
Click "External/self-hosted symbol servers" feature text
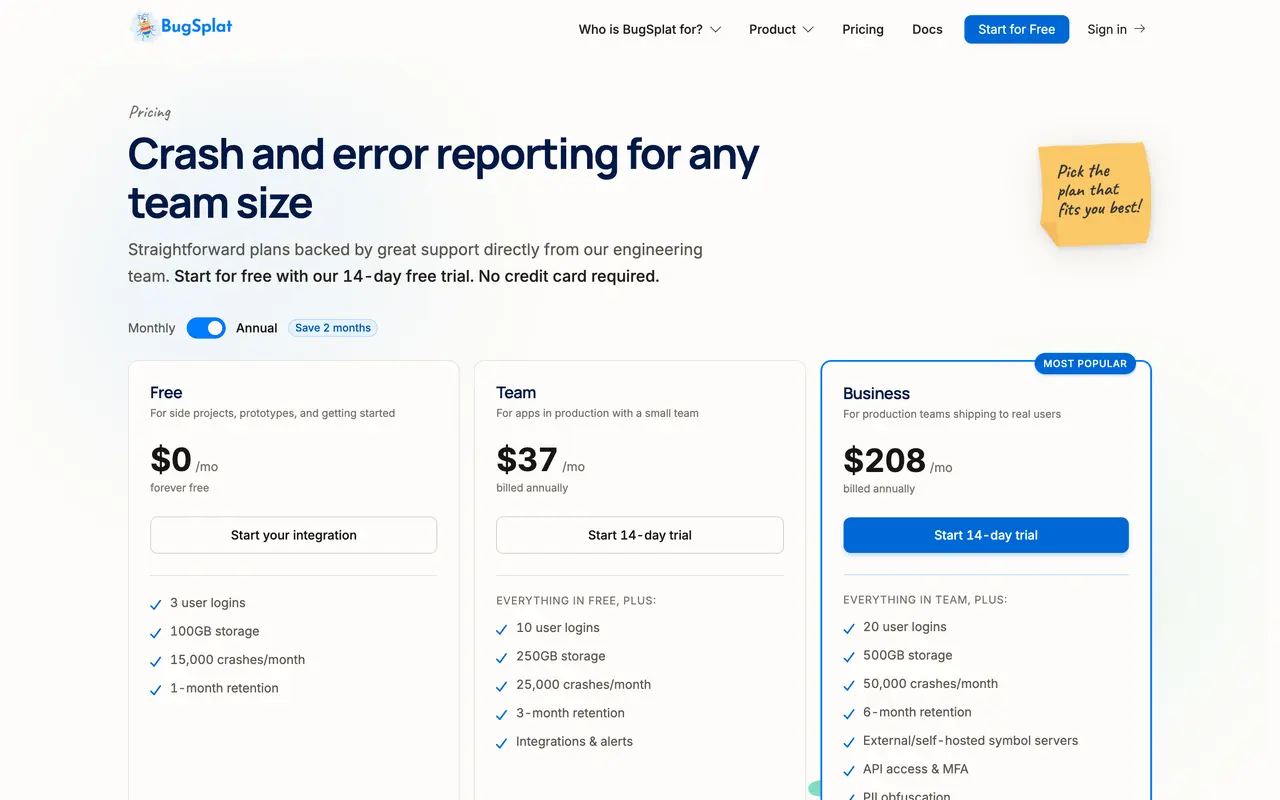point(971,741)
